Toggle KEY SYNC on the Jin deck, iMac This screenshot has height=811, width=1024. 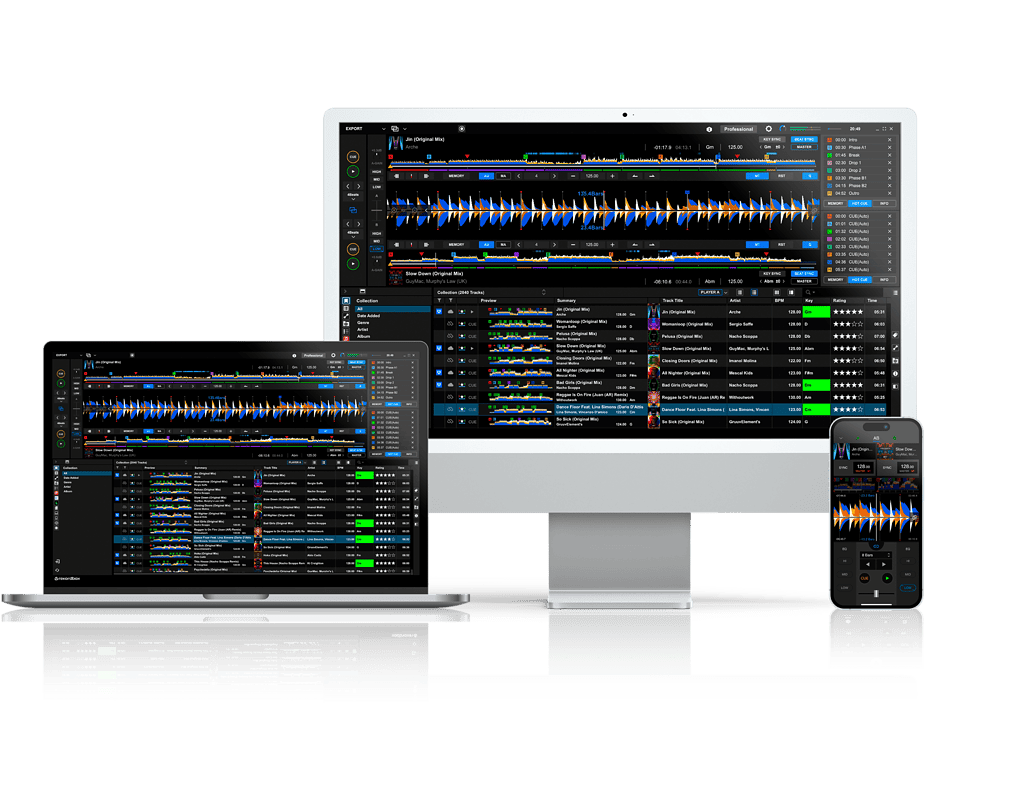(772, 139)
